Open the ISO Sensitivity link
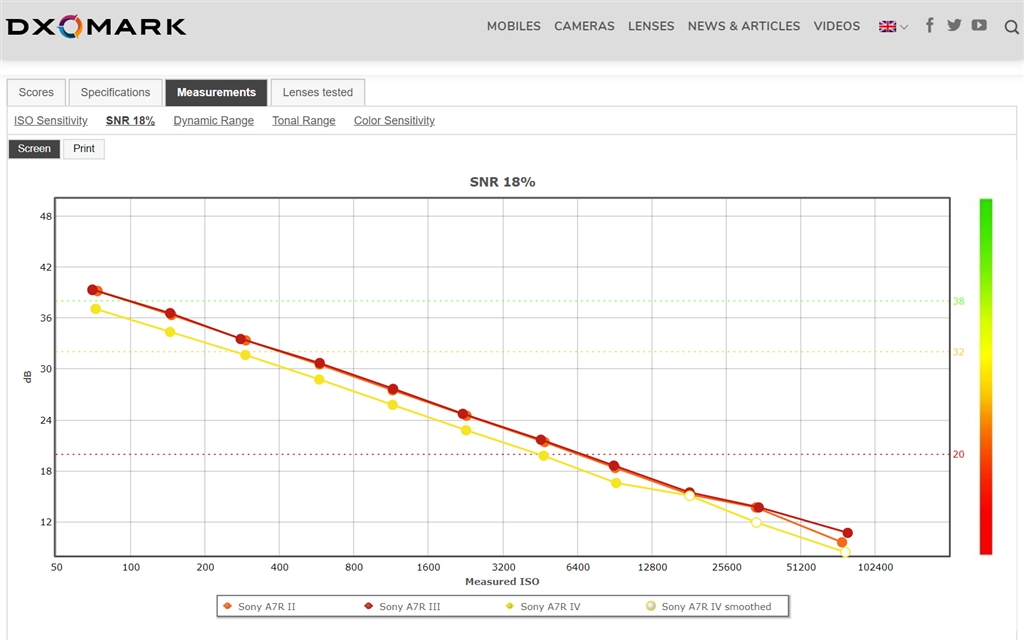Screen dimensions: 1024x640 (x=50, y=121)
